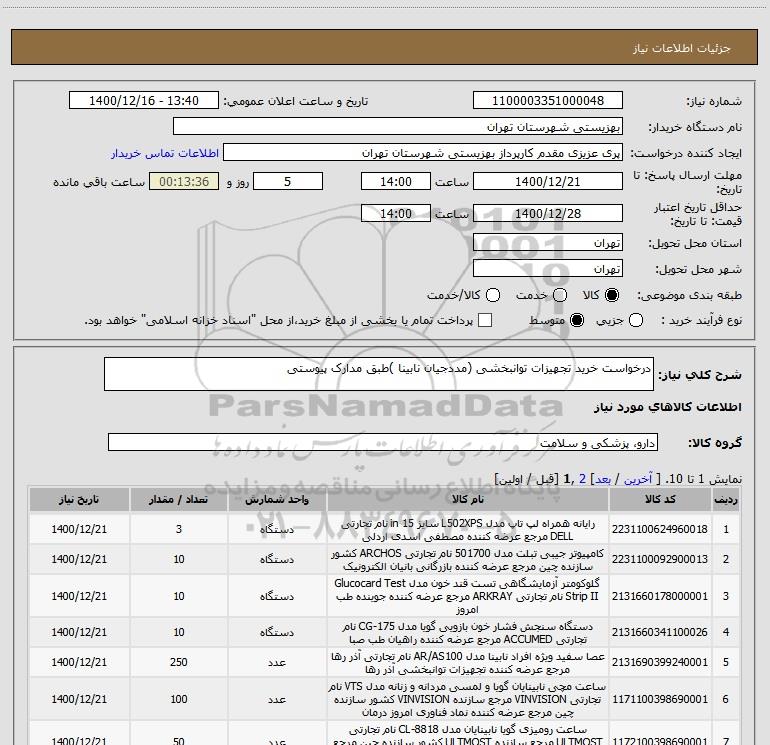Image resolution: width=770 pixels, height=745 pixels.
Task: Choose the متوسط purchase type
Action: 577,320
